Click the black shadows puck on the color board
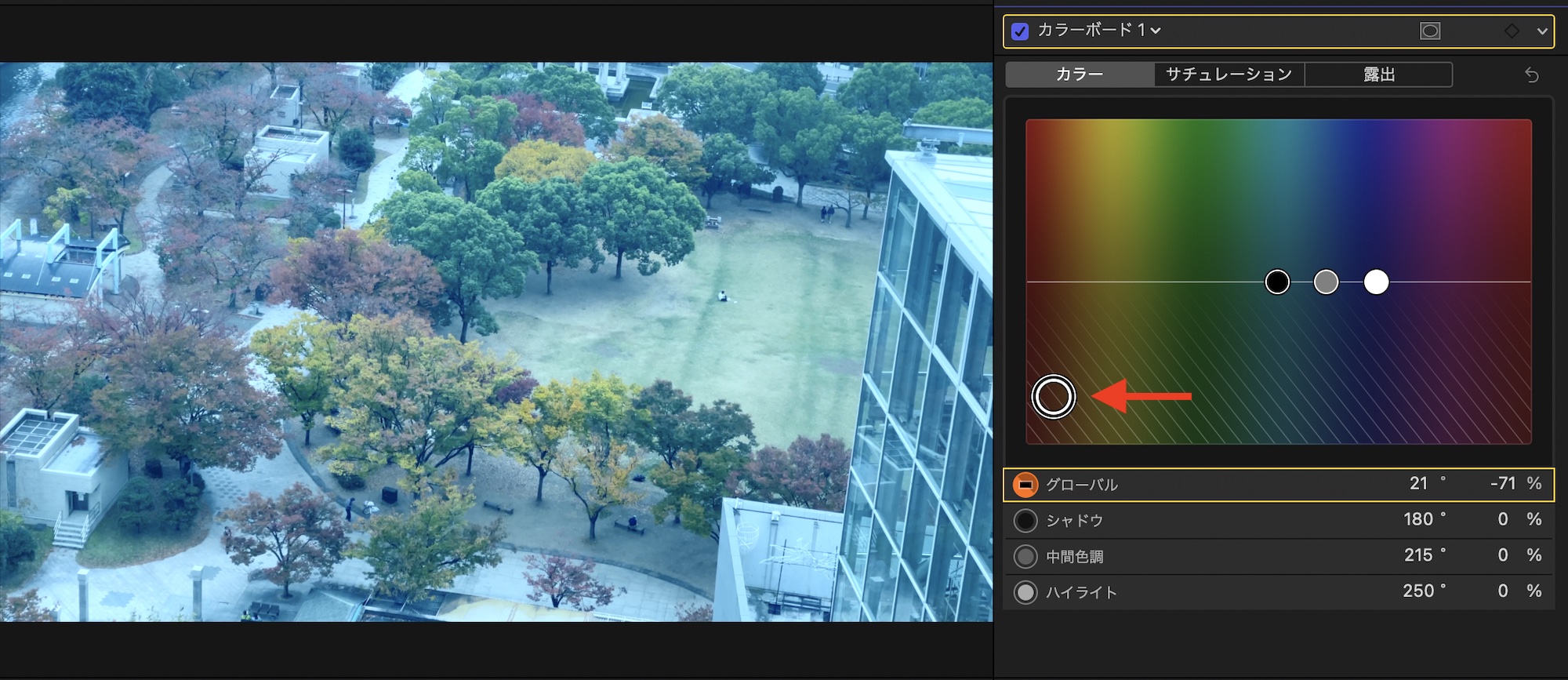Viewport: 1568px width, 680px height. click(x=1277, y=282)
